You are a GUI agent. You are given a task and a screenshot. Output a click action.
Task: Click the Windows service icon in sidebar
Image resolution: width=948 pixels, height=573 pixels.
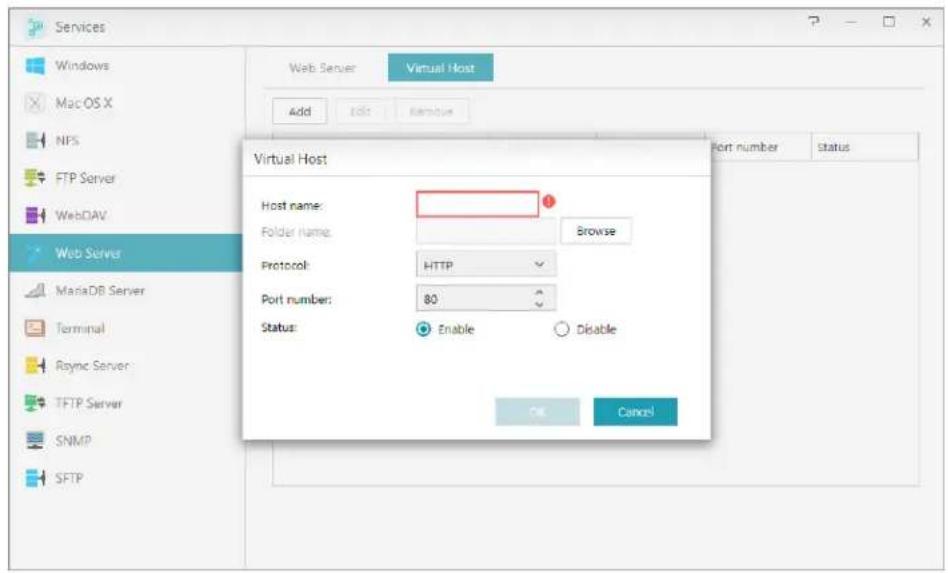coord(35,66)
